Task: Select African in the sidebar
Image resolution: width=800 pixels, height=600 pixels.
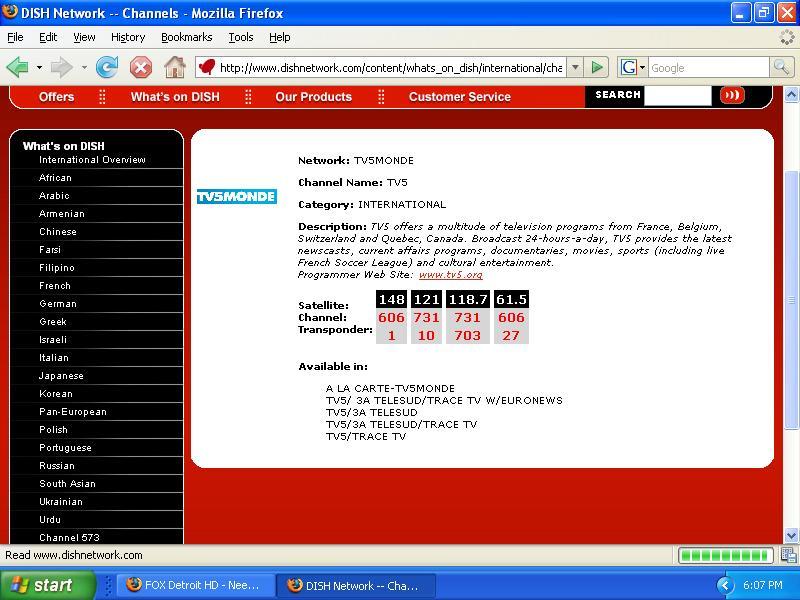Action: (55, 178)
